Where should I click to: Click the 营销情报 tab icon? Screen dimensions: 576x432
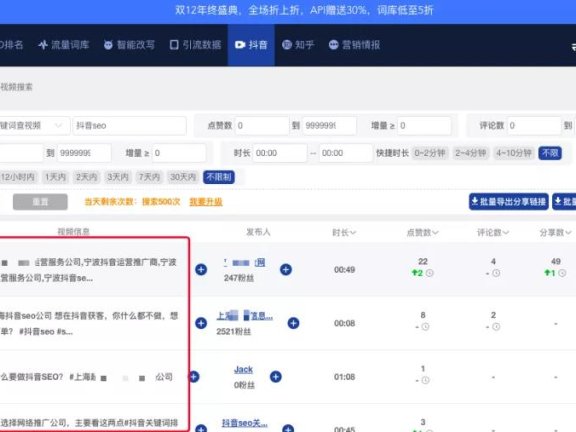tap(333, 45)
